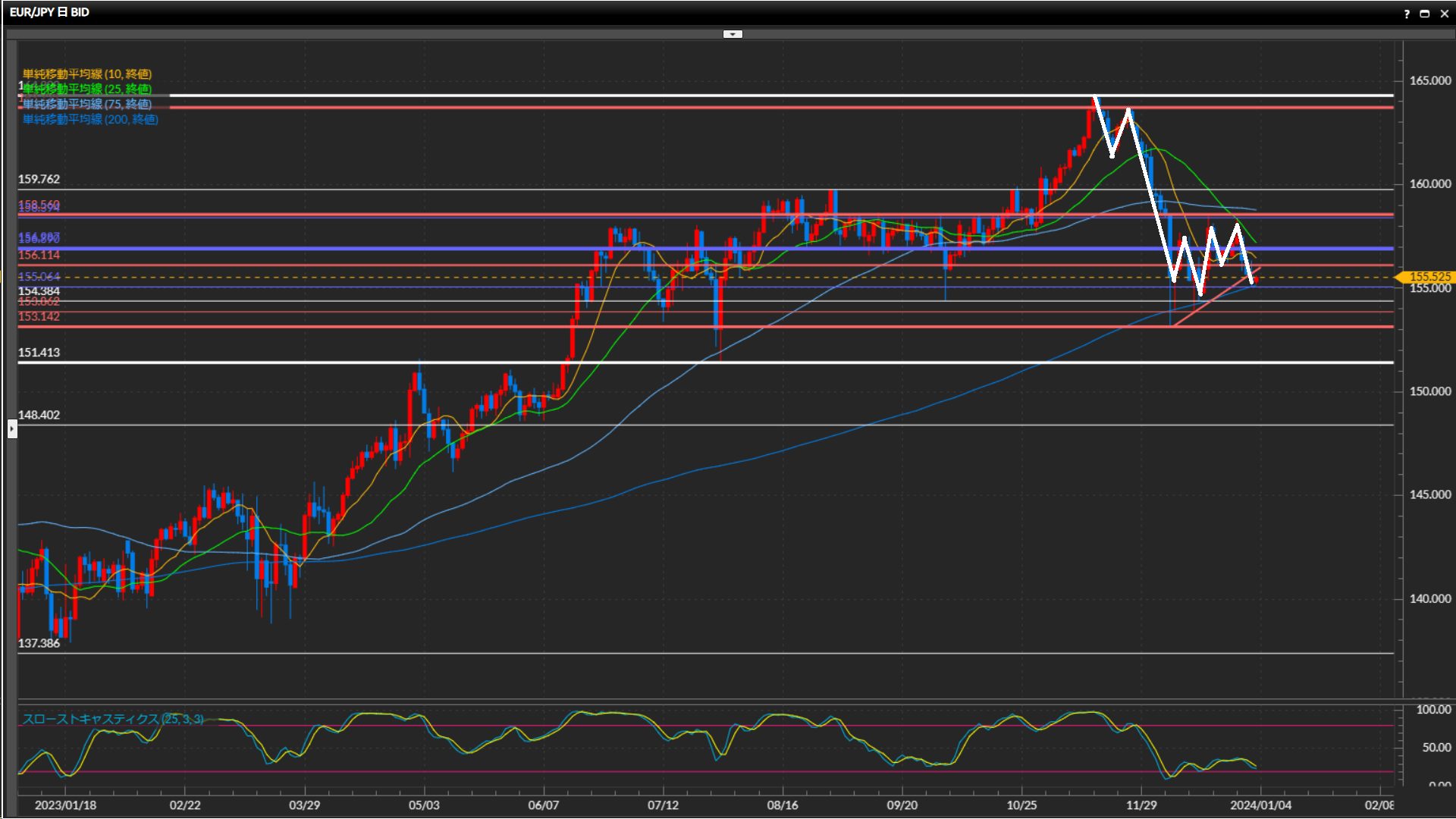1456x819 pixels.
Task: Click the 2024/01/04 date on the time axis
Action: point(1260,805)
